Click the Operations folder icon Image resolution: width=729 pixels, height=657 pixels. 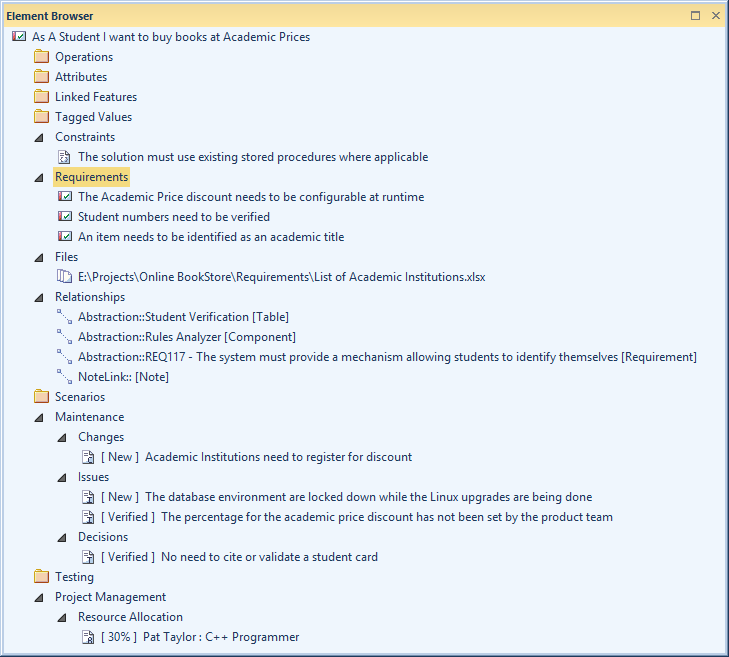pyautogui.click(x=41, y=57)
